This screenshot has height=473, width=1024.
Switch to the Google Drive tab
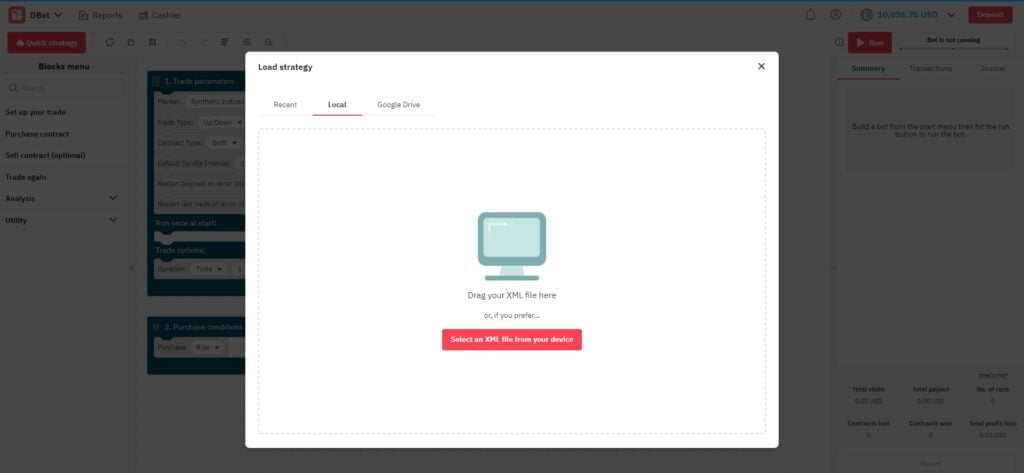coord(398,104)
